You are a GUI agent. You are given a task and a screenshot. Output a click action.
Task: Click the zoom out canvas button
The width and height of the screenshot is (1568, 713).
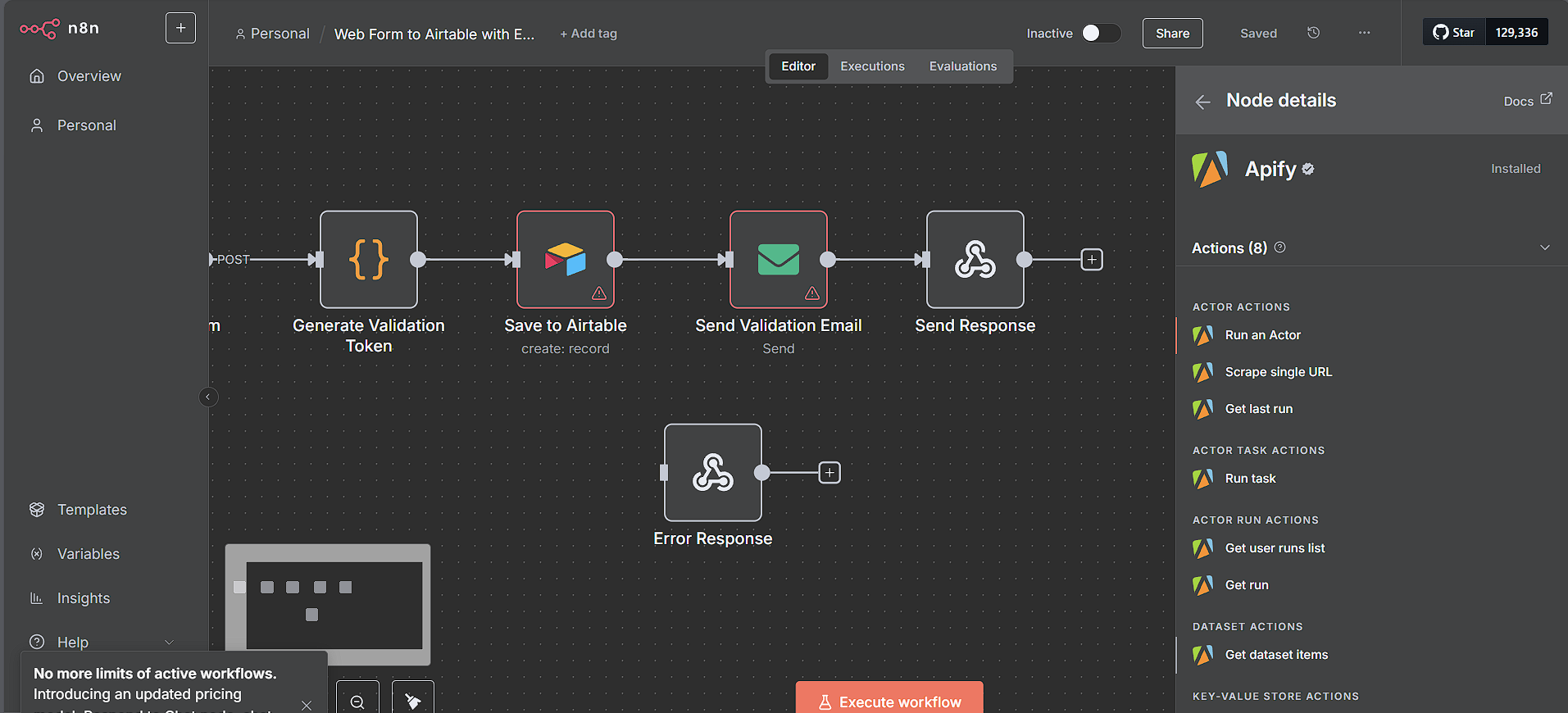point(357,702)
